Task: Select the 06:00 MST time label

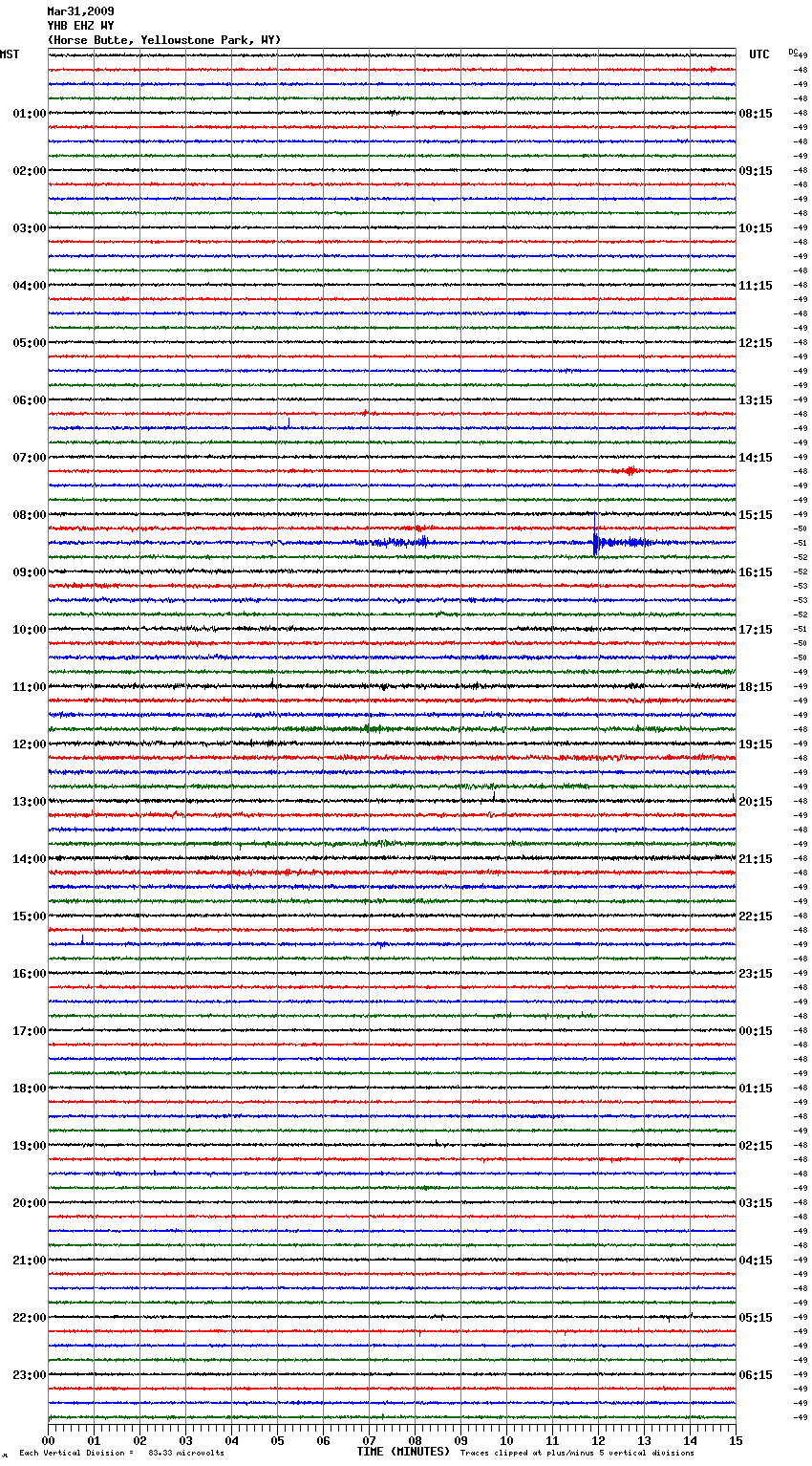Action: 30,400
